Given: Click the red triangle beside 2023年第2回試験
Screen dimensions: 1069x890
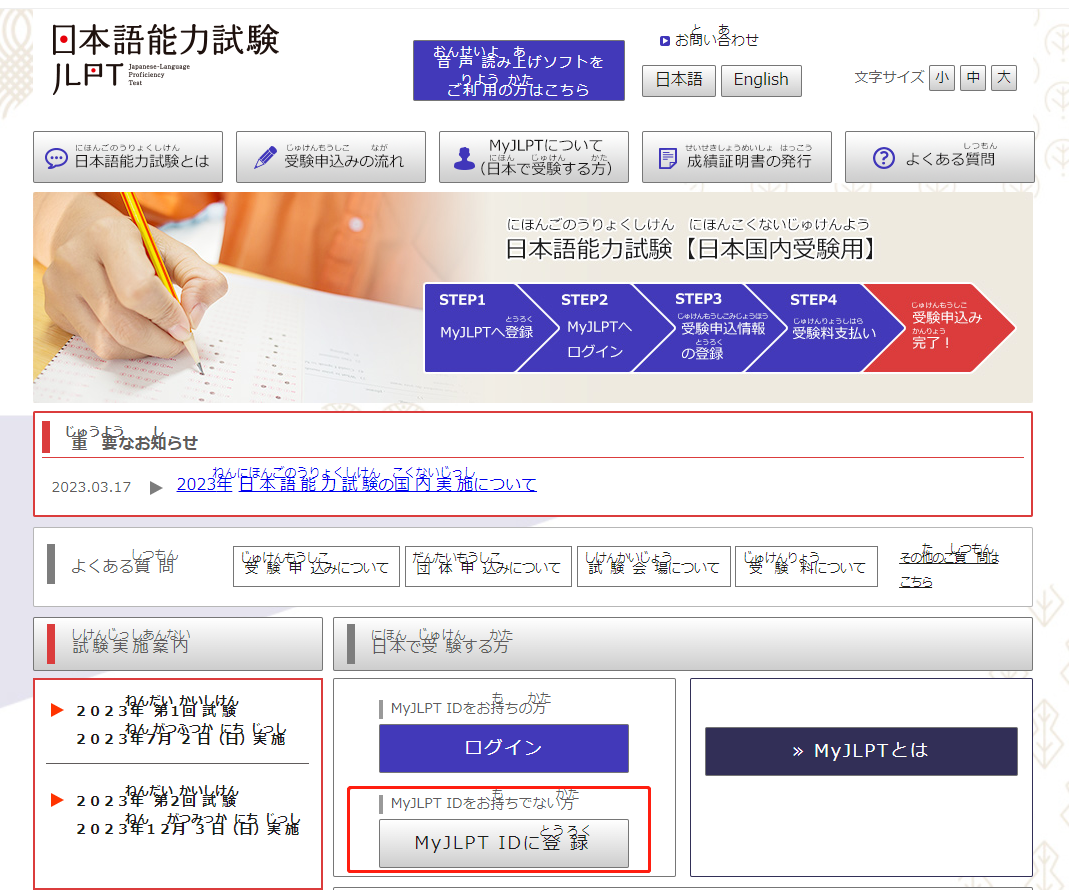Looking at the screenshot, I should click(x=58, y=800).
